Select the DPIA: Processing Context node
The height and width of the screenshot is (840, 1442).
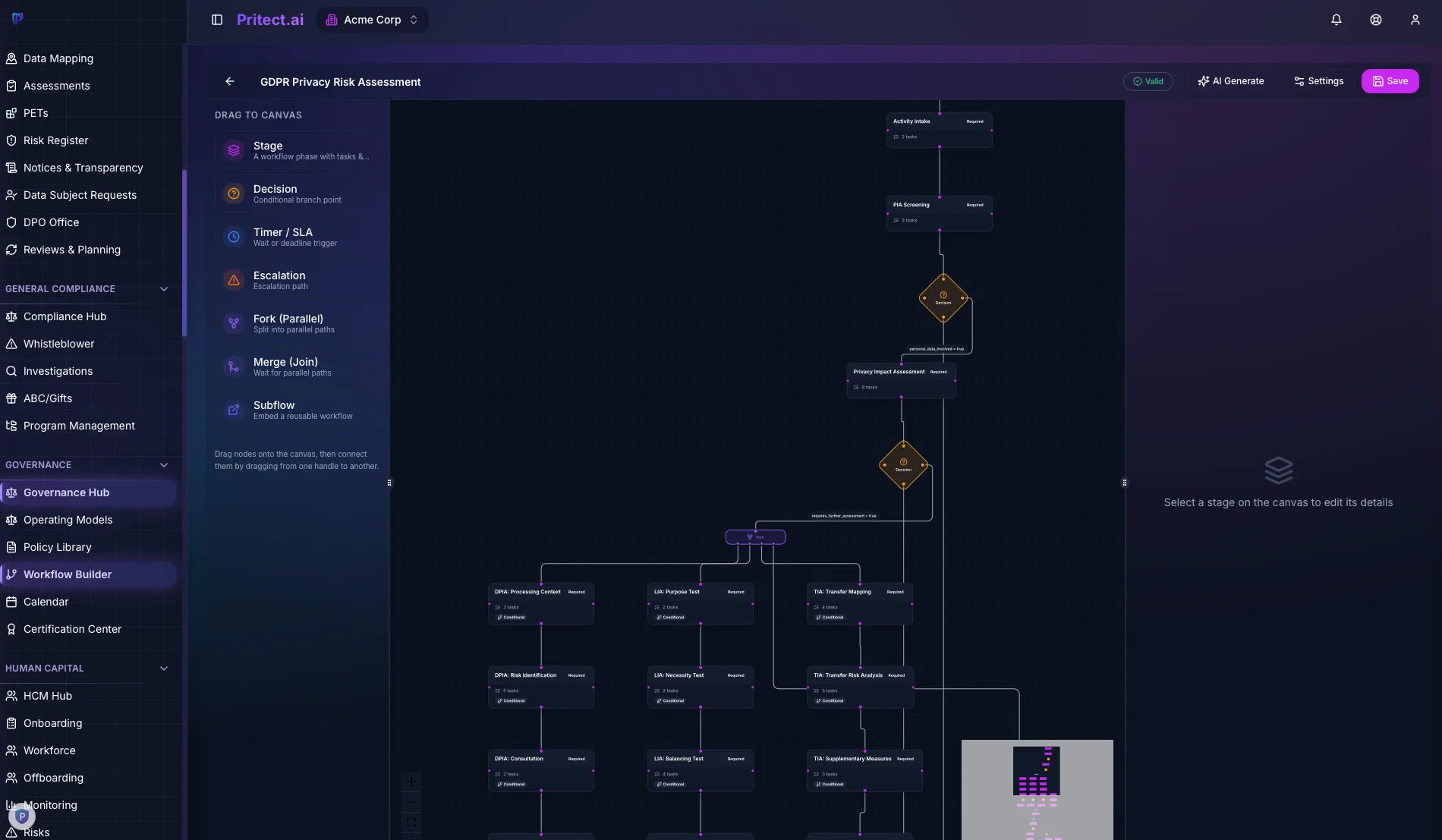pyautogui.click(x=541, y=604)
